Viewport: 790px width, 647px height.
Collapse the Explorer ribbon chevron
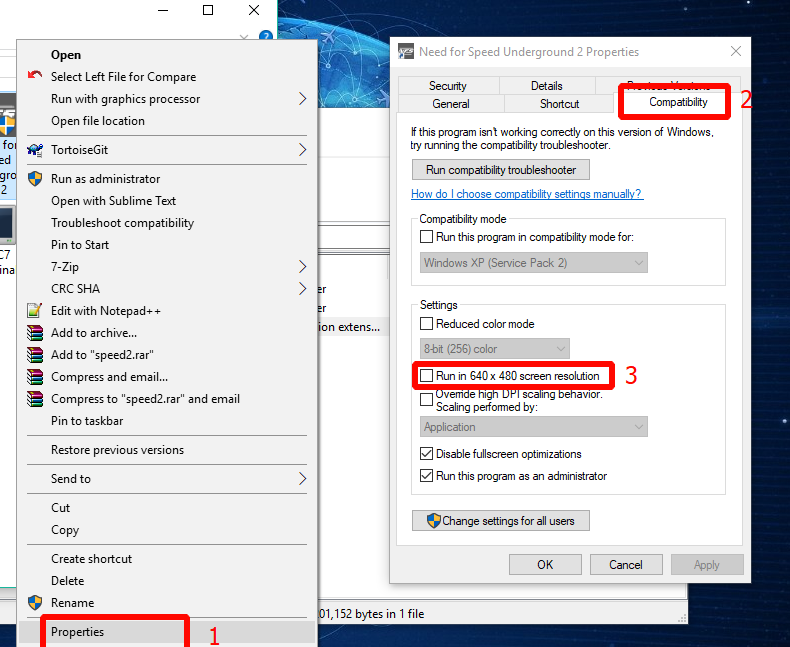pyautogui.click(x=244, y=37)
